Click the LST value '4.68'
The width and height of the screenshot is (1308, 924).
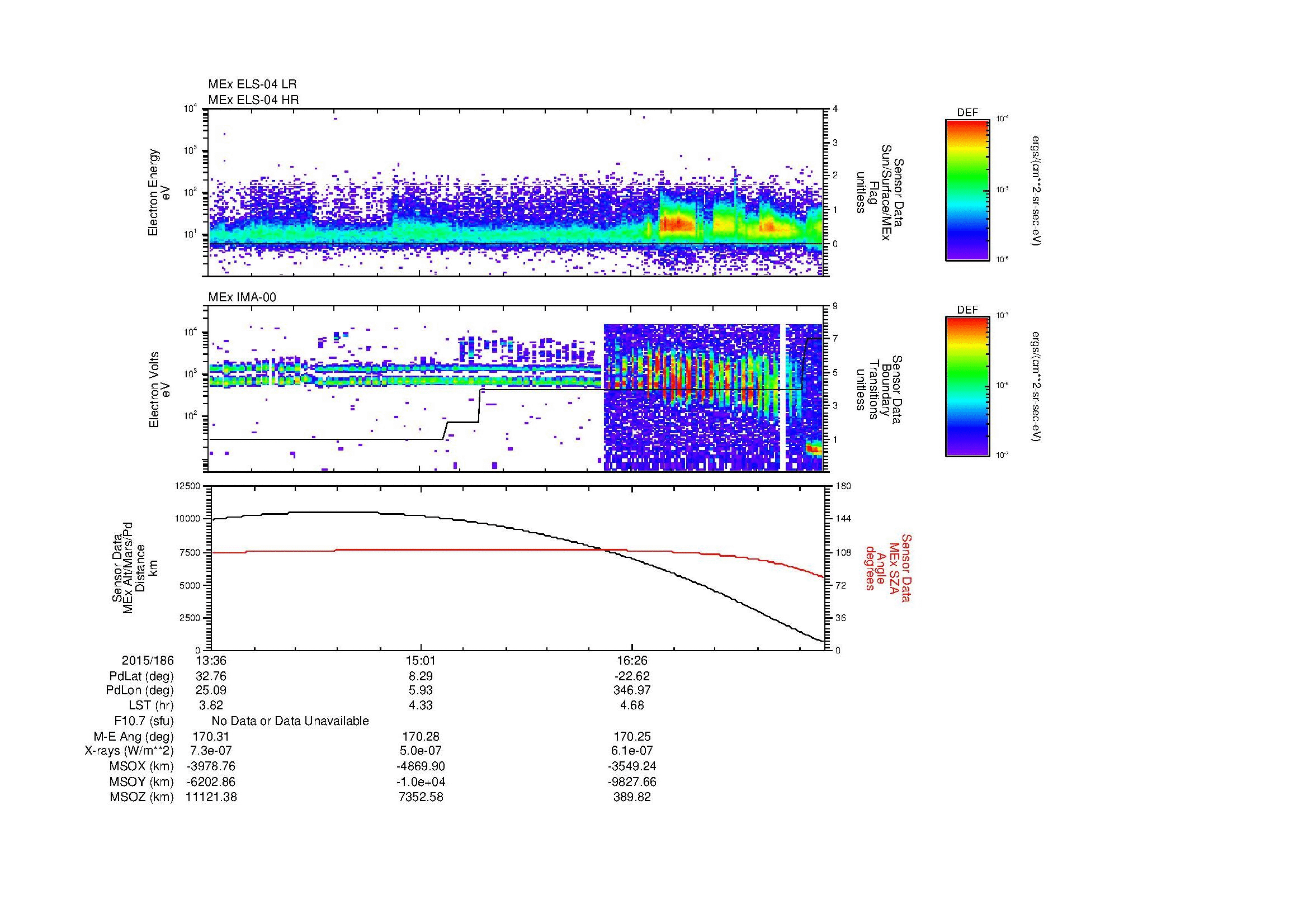point(632,705)
